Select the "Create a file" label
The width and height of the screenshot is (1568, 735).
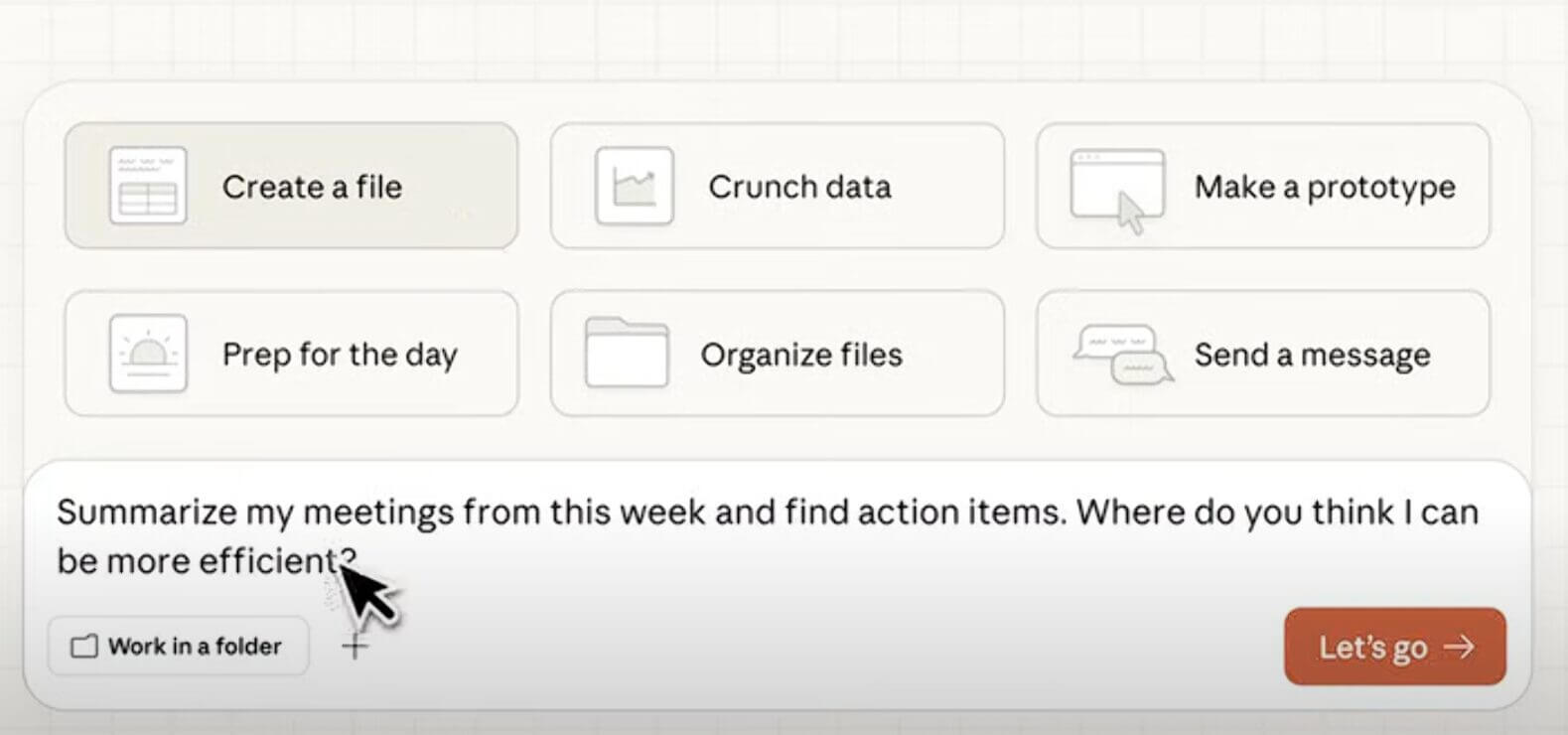pyautogui.click(x=312, y=187)
